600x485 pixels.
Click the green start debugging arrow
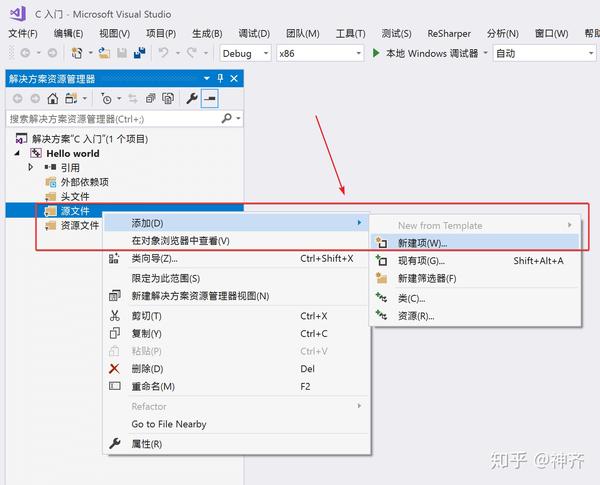point(376,53)
